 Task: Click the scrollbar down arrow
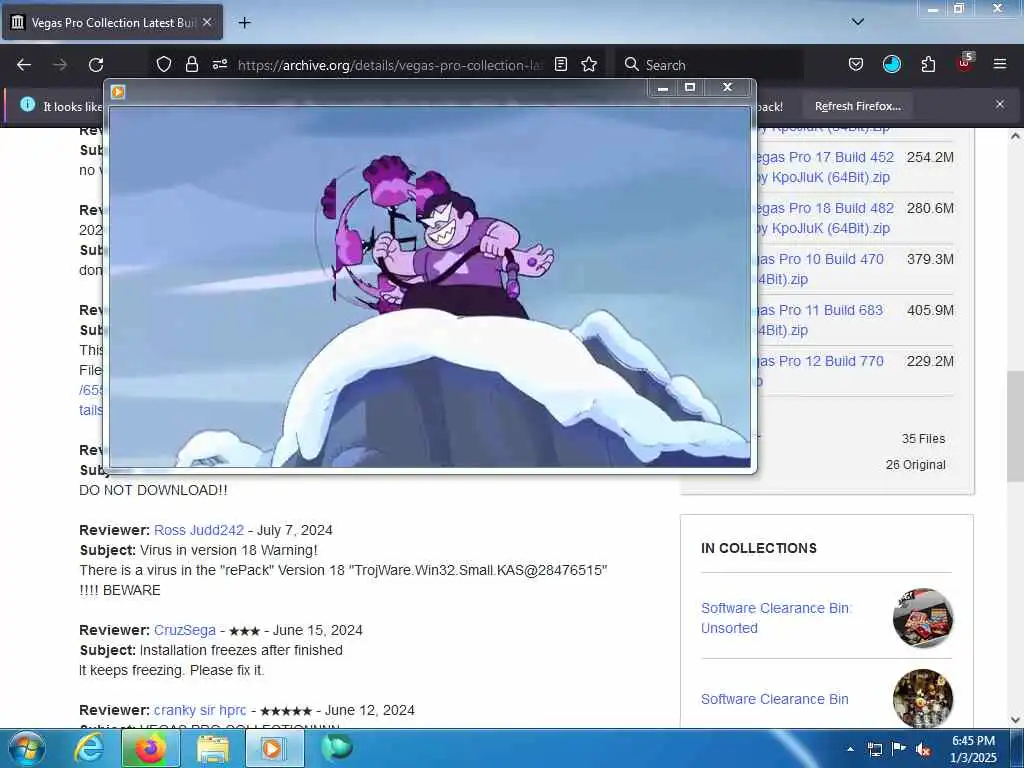click(x=1015, y=720)
